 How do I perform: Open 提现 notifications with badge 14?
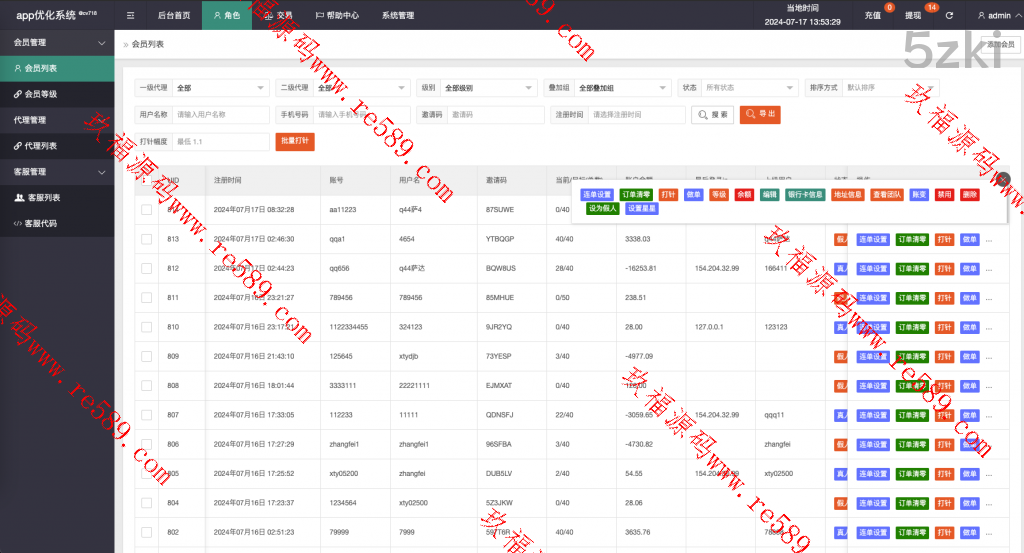tap(914, 16)
